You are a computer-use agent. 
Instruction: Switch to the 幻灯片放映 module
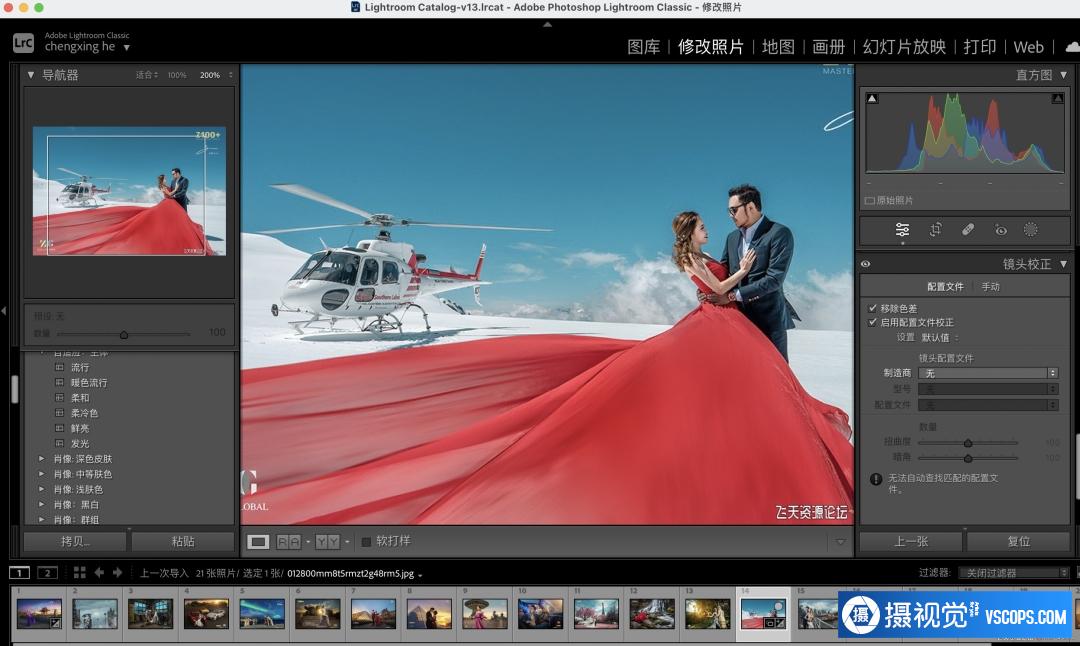point(904,47)
